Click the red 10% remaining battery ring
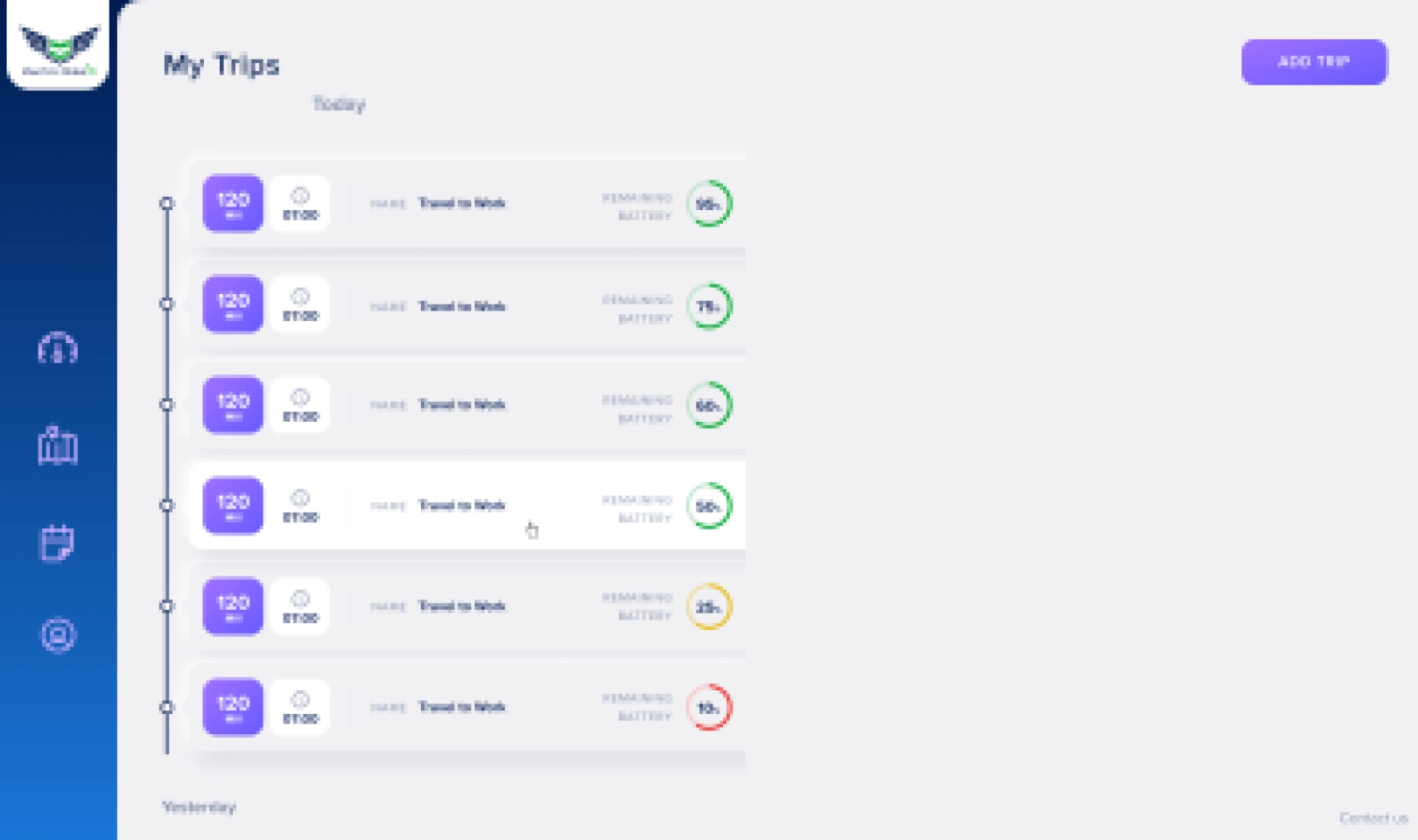 708,707
